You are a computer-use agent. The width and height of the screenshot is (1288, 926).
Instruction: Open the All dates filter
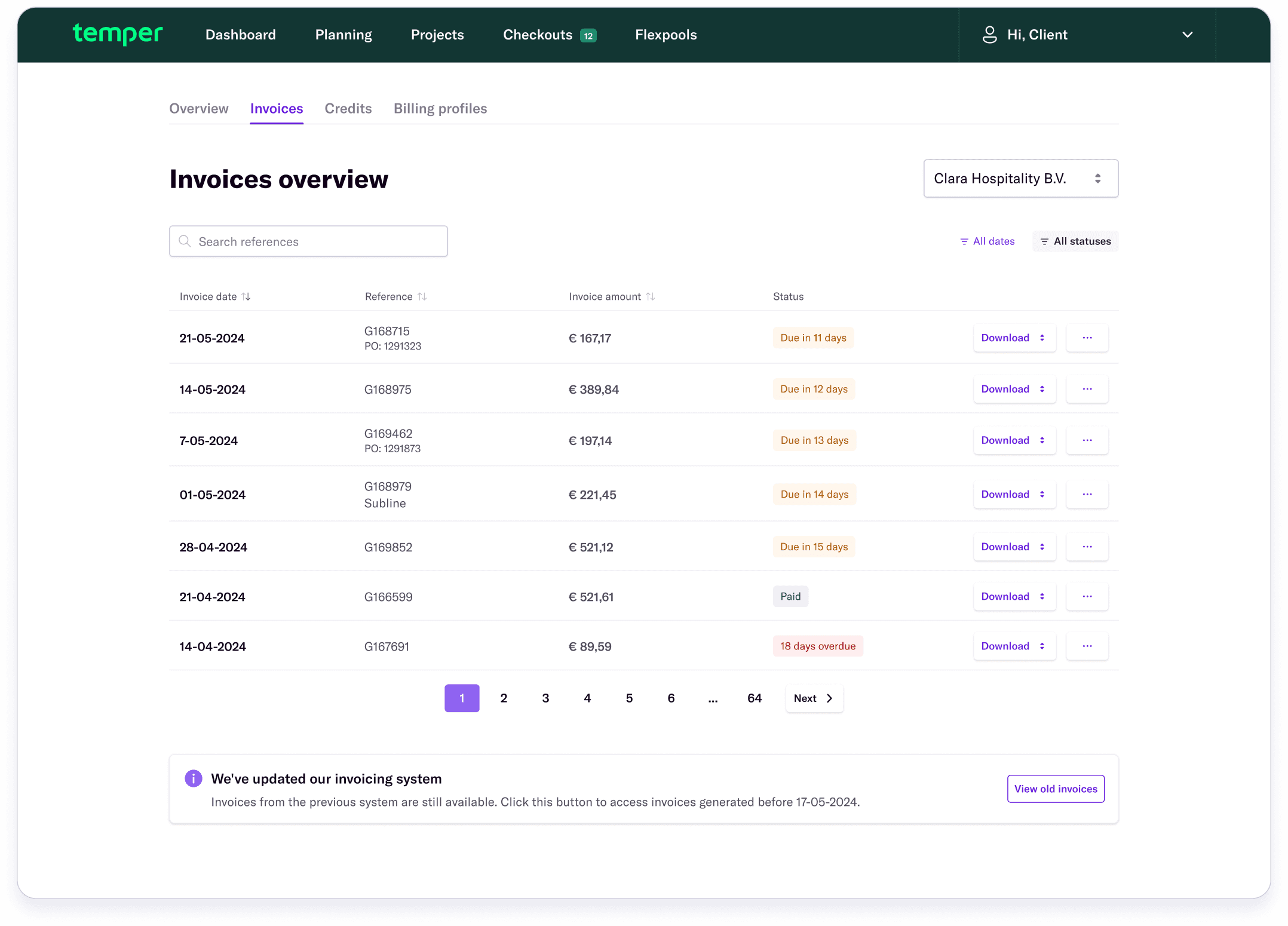[987, 241]
